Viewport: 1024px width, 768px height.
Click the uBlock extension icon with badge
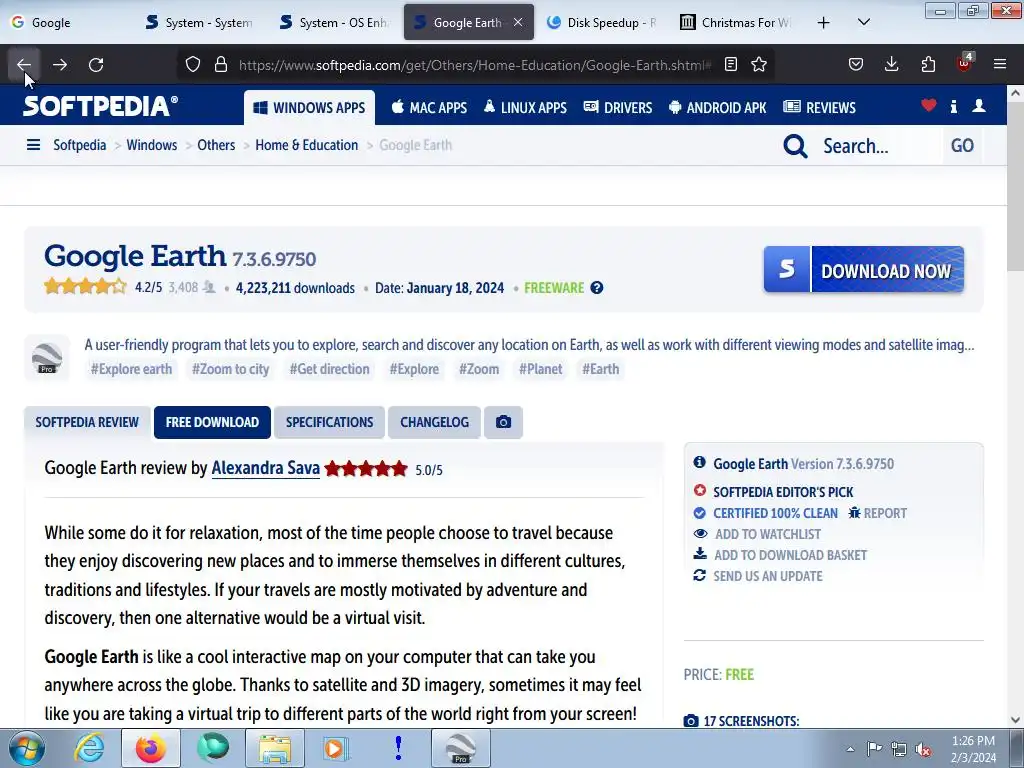[x=965, y=63]
